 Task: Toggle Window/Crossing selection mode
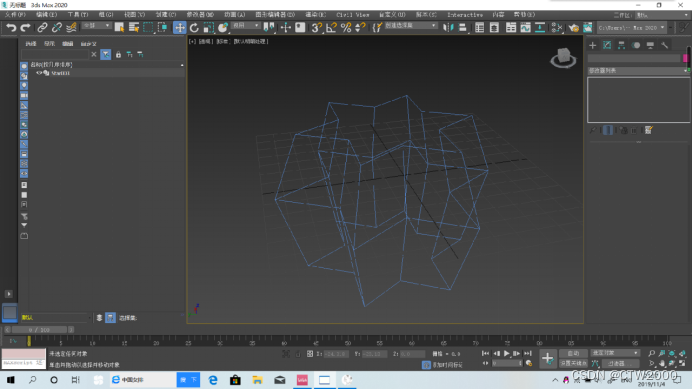click(163, 28)
